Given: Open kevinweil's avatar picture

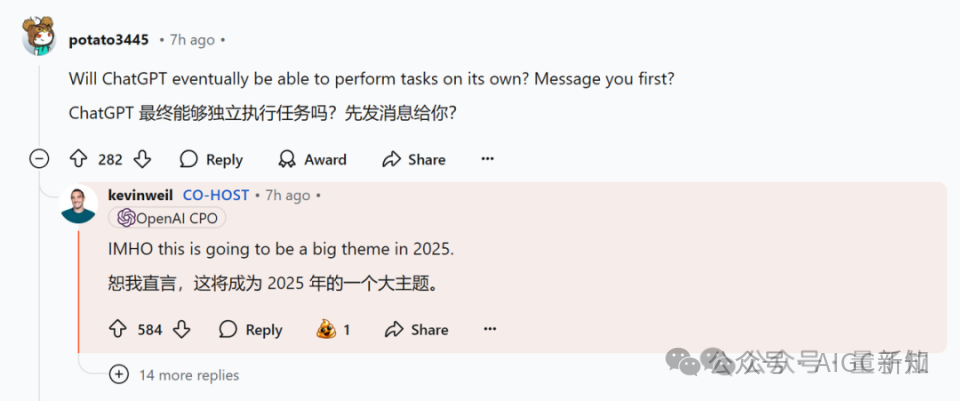Looking at the screenshot, I should coord(78,204).
